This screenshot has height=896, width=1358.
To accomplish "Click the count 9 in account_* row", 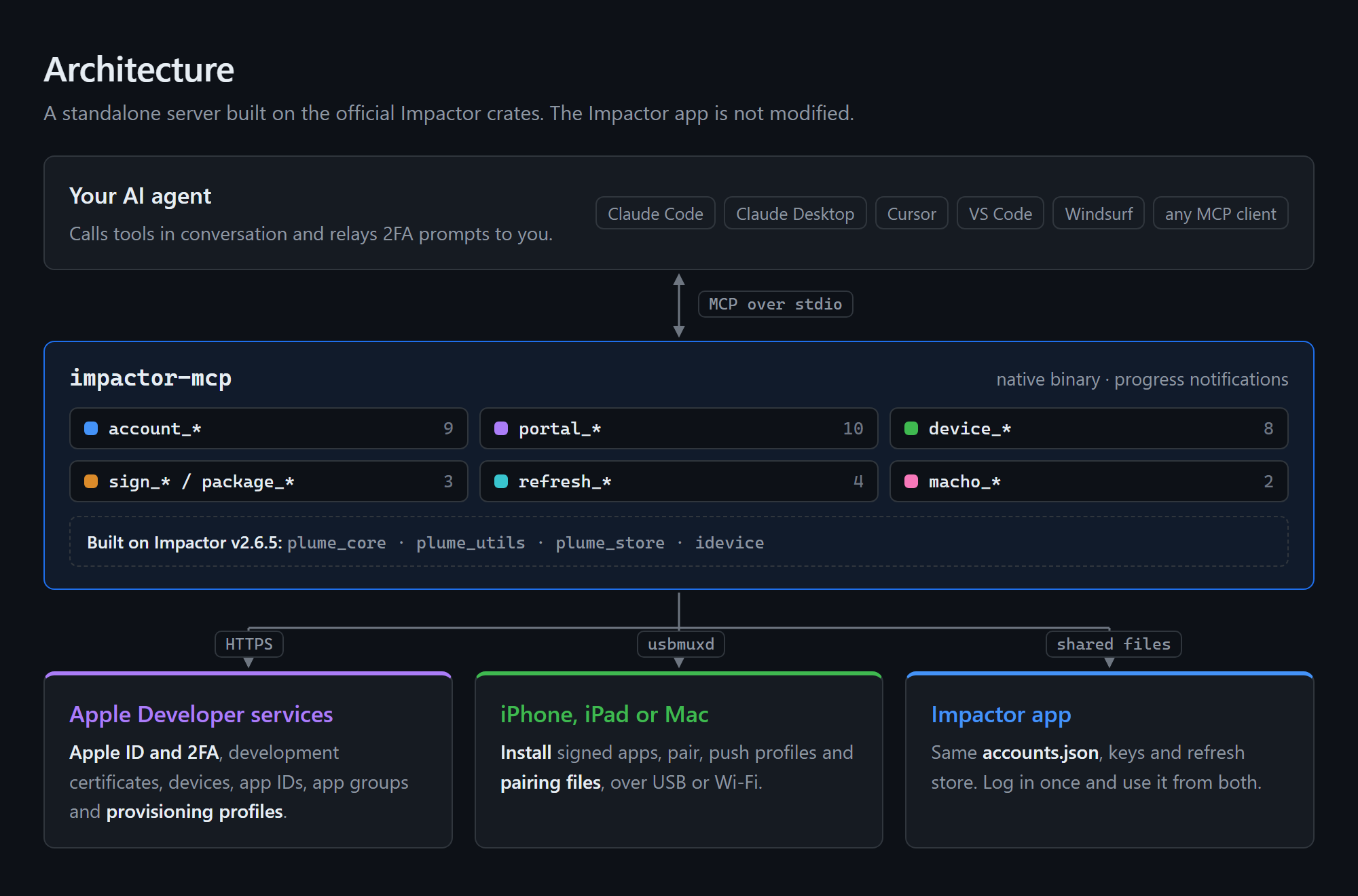I will (x=448, y=428).
